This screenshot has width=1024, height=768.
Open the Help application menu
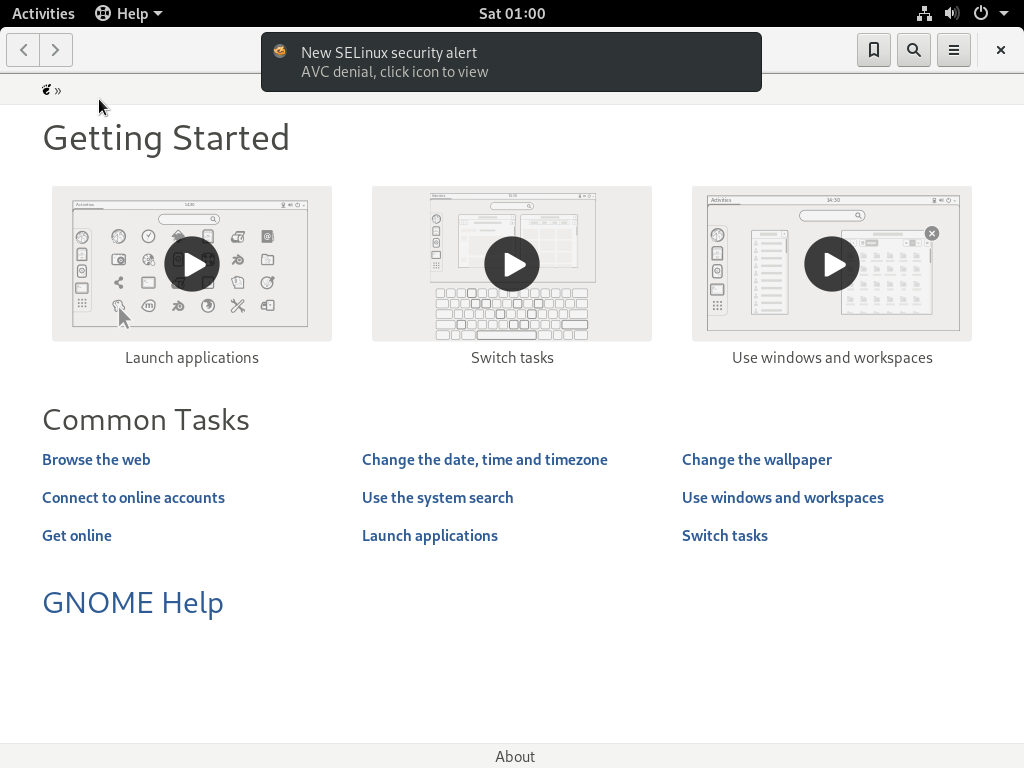point(129,13)
